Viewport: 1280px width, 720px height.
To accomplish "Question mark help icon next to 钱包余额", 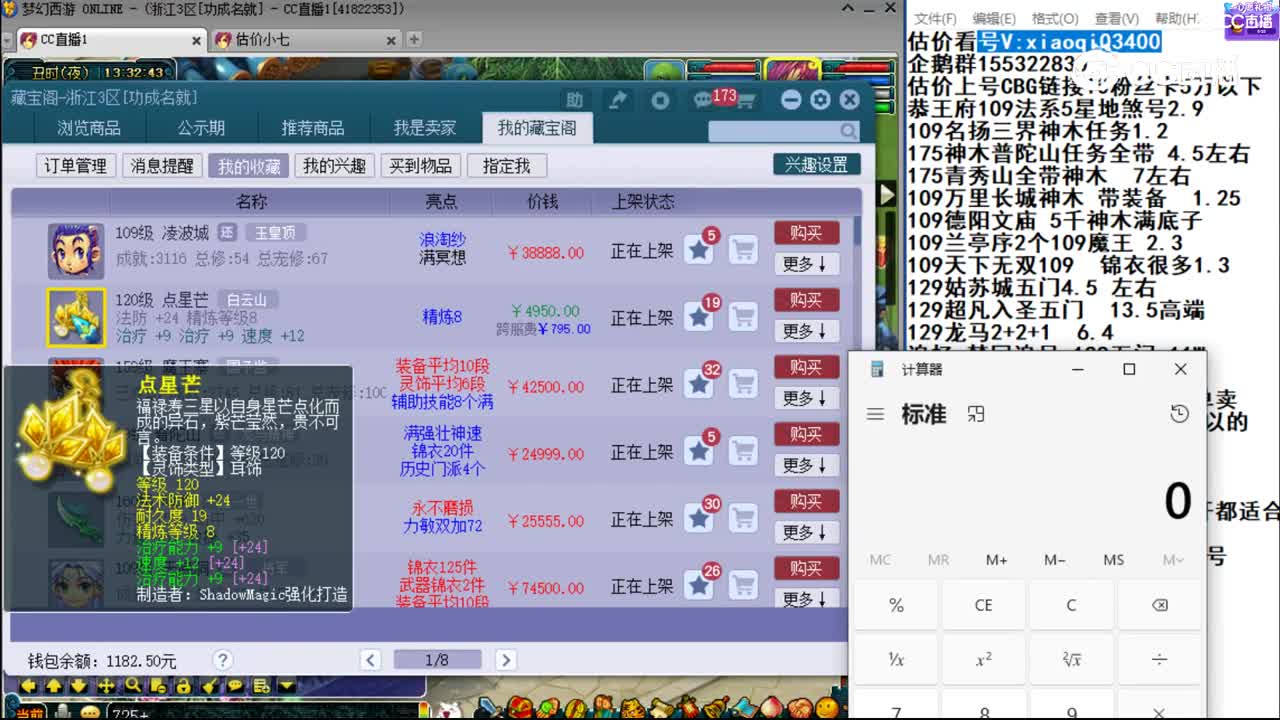I will coord(223,660).
